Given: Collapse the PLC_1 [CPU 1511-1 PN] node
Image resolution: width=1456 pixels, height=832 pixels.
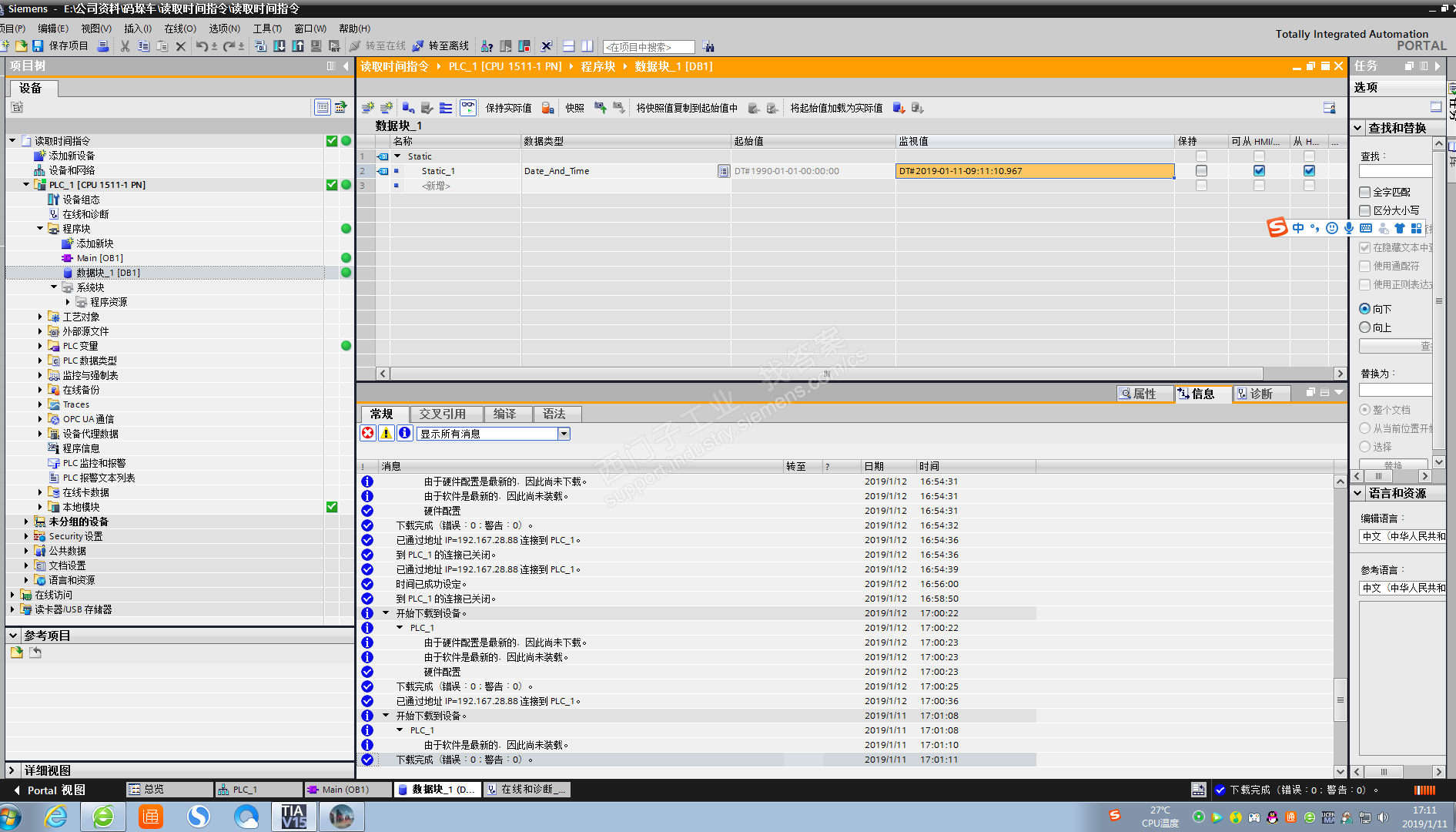Looking at the screenshot, I should (26, 185).
